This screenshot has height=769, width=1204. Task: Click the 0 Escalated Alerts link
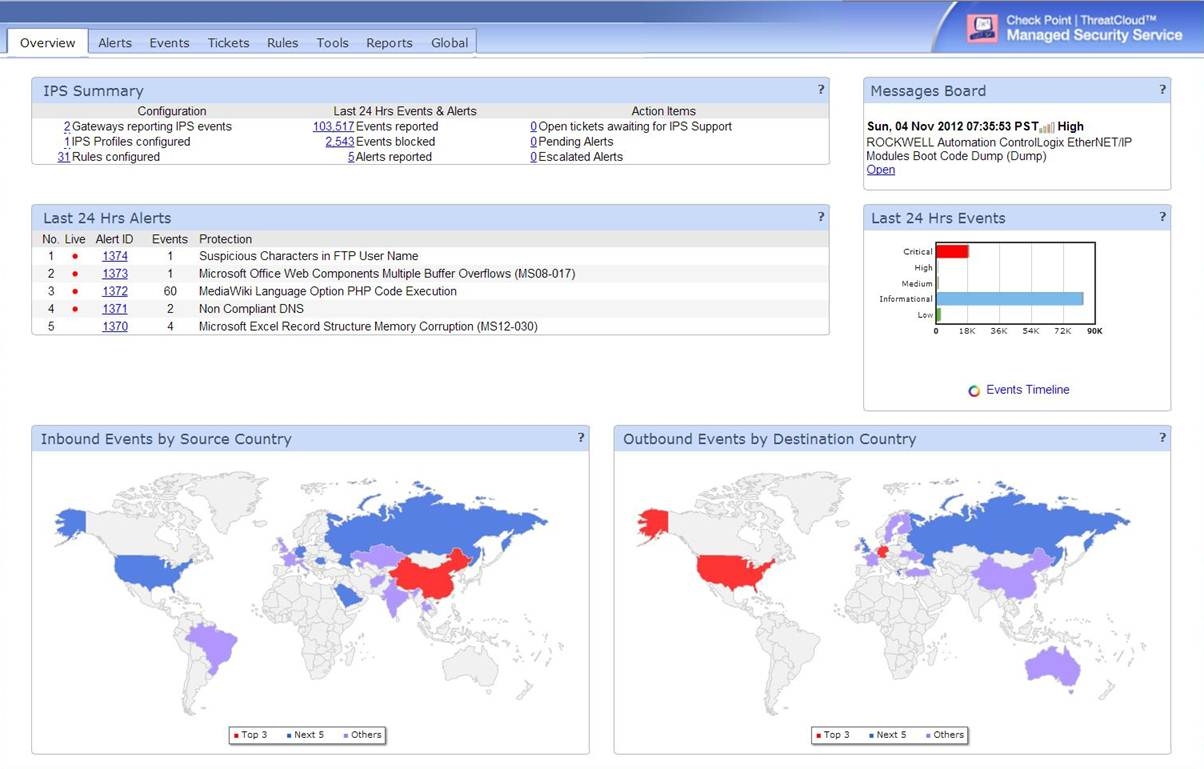(x=534, y=157)
